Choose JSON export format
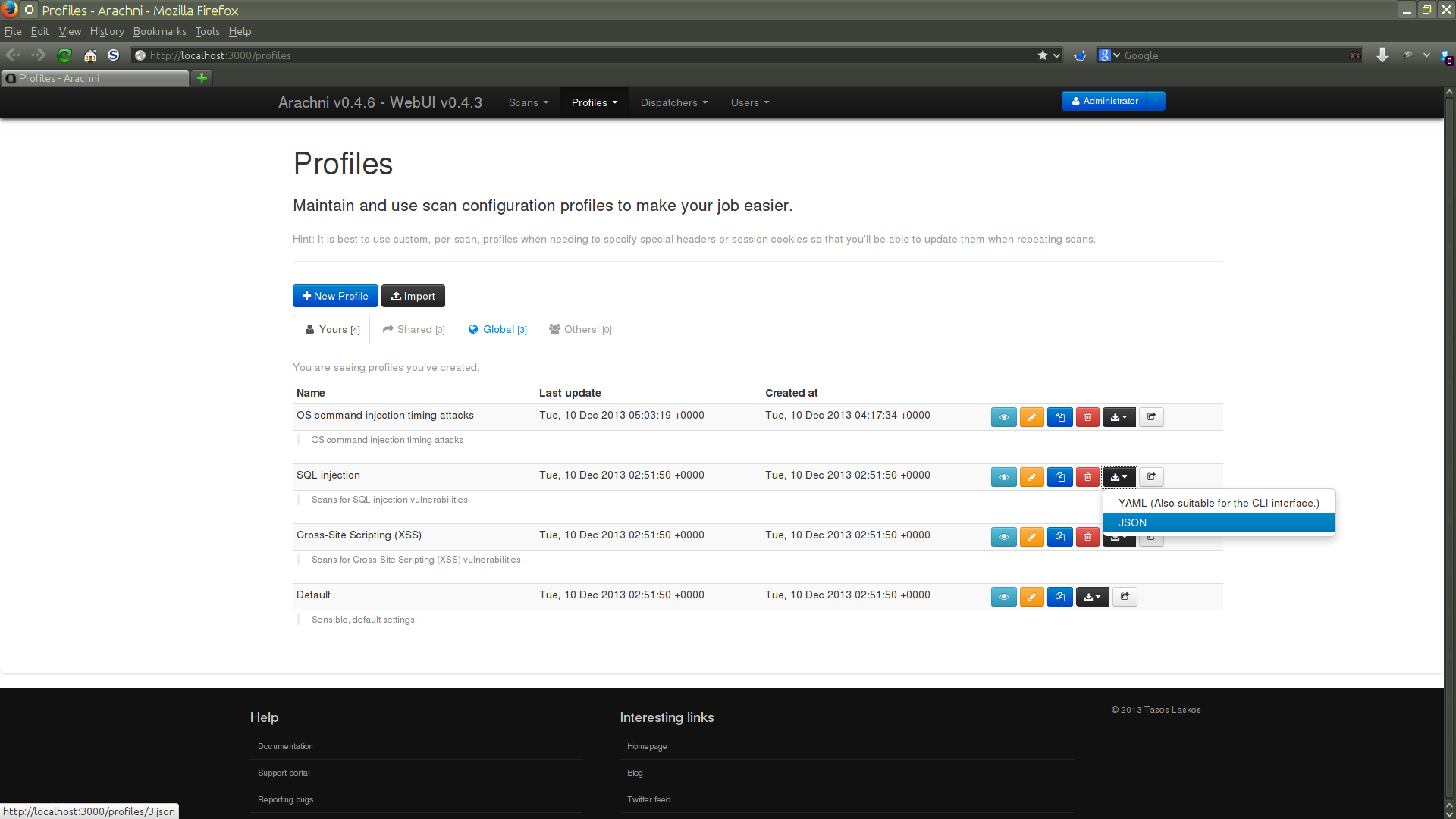1456x819 pixels. click(x=1219, y=522)
